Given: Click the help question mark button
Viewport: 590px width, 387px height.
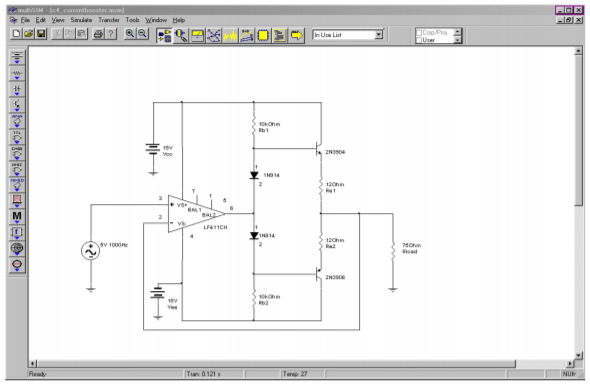Looking at the screenshot, I should [111, 34].
